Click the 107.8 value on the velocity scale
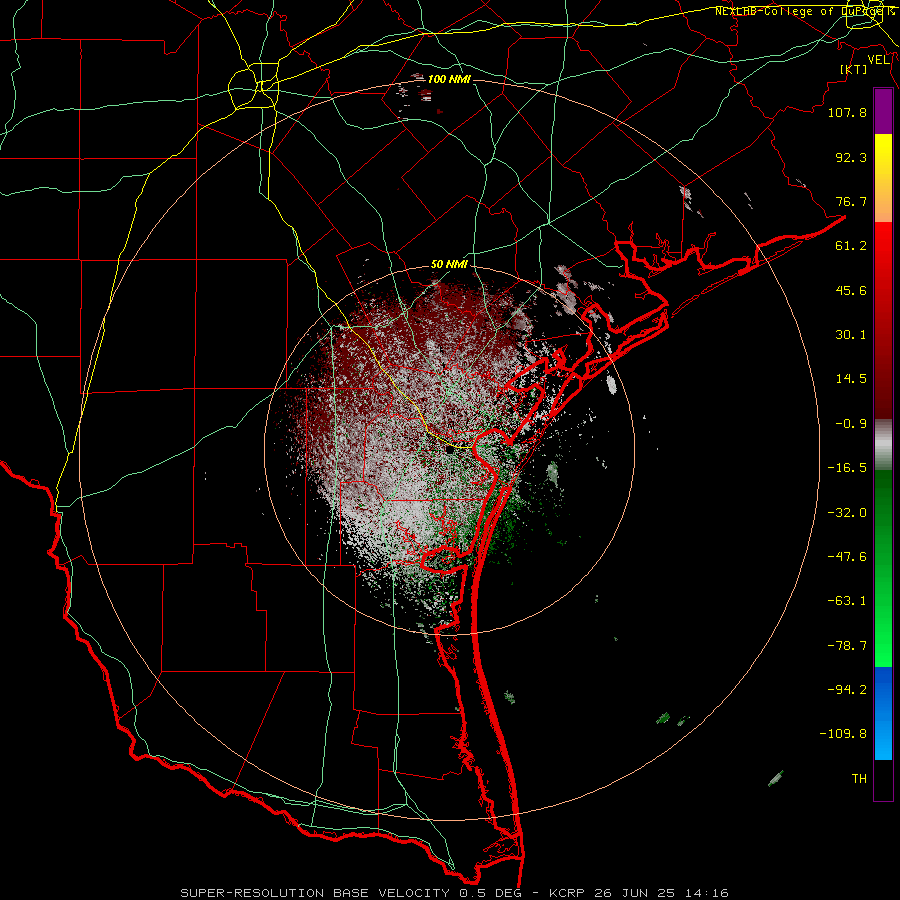Image resolution: width=900 pixels, height=900 pixels. tap(847, 112)
